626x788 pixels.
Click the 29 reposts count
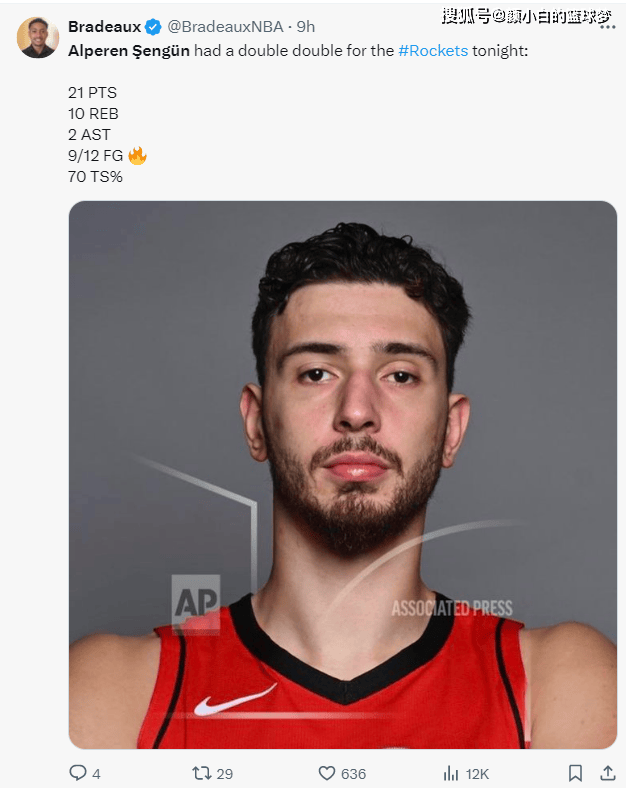click(225, 774)
